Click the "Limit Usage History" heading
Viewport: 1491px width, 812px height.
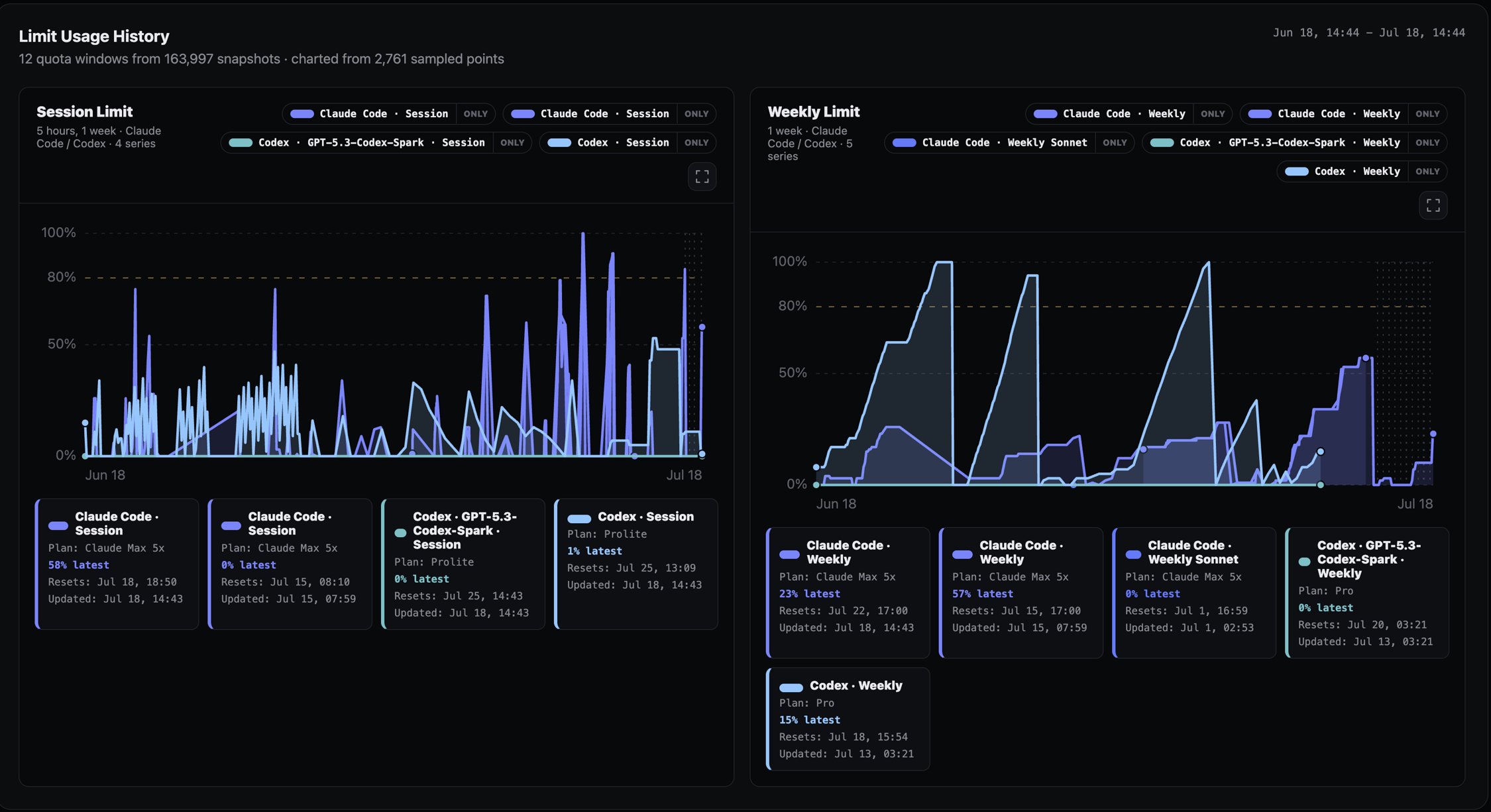coord(94,36)
